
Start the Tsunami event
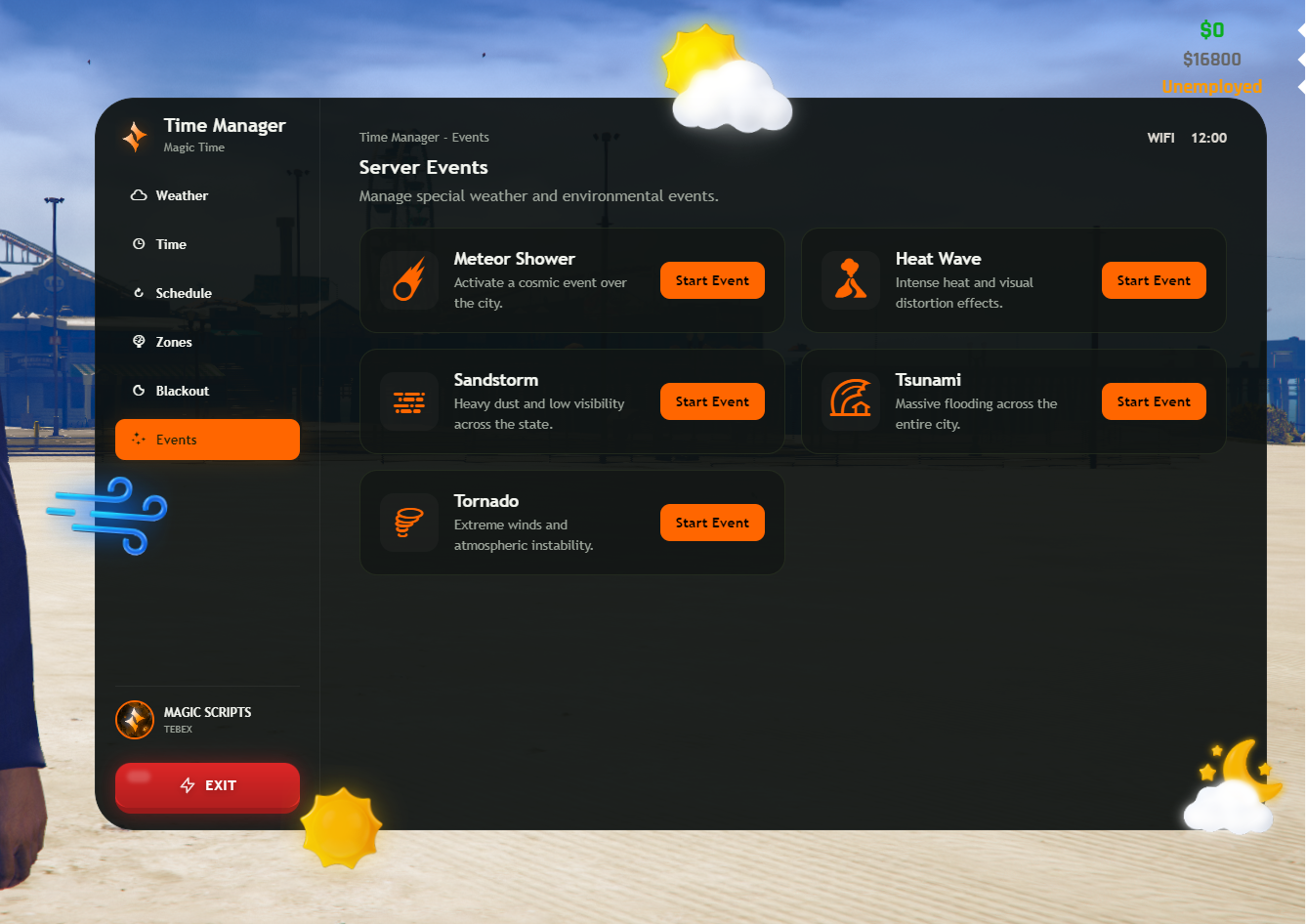pyautogui.click(x=1154, y=401)
